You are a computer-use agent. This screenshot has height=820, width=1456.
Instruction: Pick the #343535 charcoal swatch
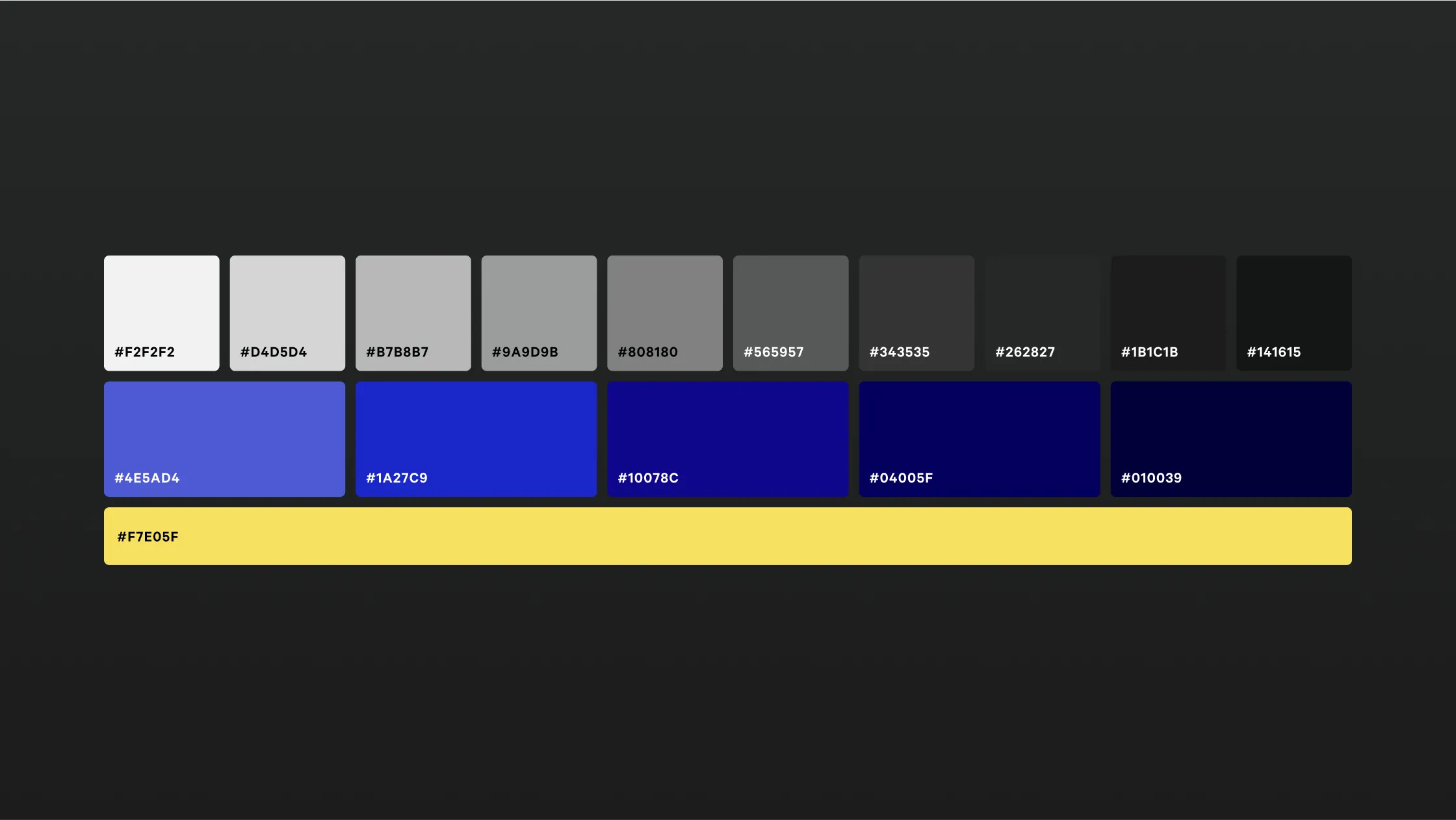(916, 306)
